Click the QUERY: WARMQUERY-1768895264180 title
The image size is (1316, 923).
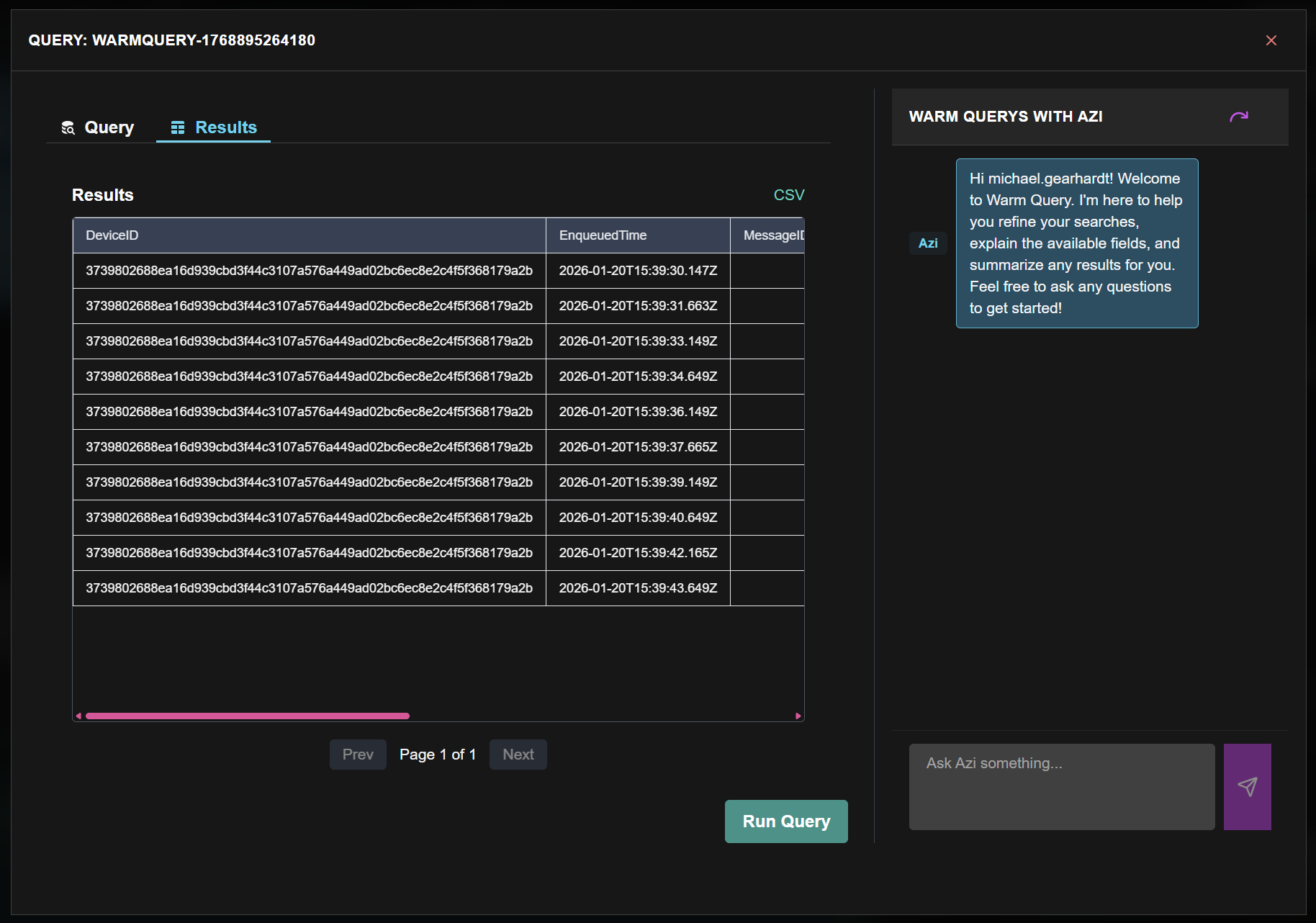(x=172, y=40)
